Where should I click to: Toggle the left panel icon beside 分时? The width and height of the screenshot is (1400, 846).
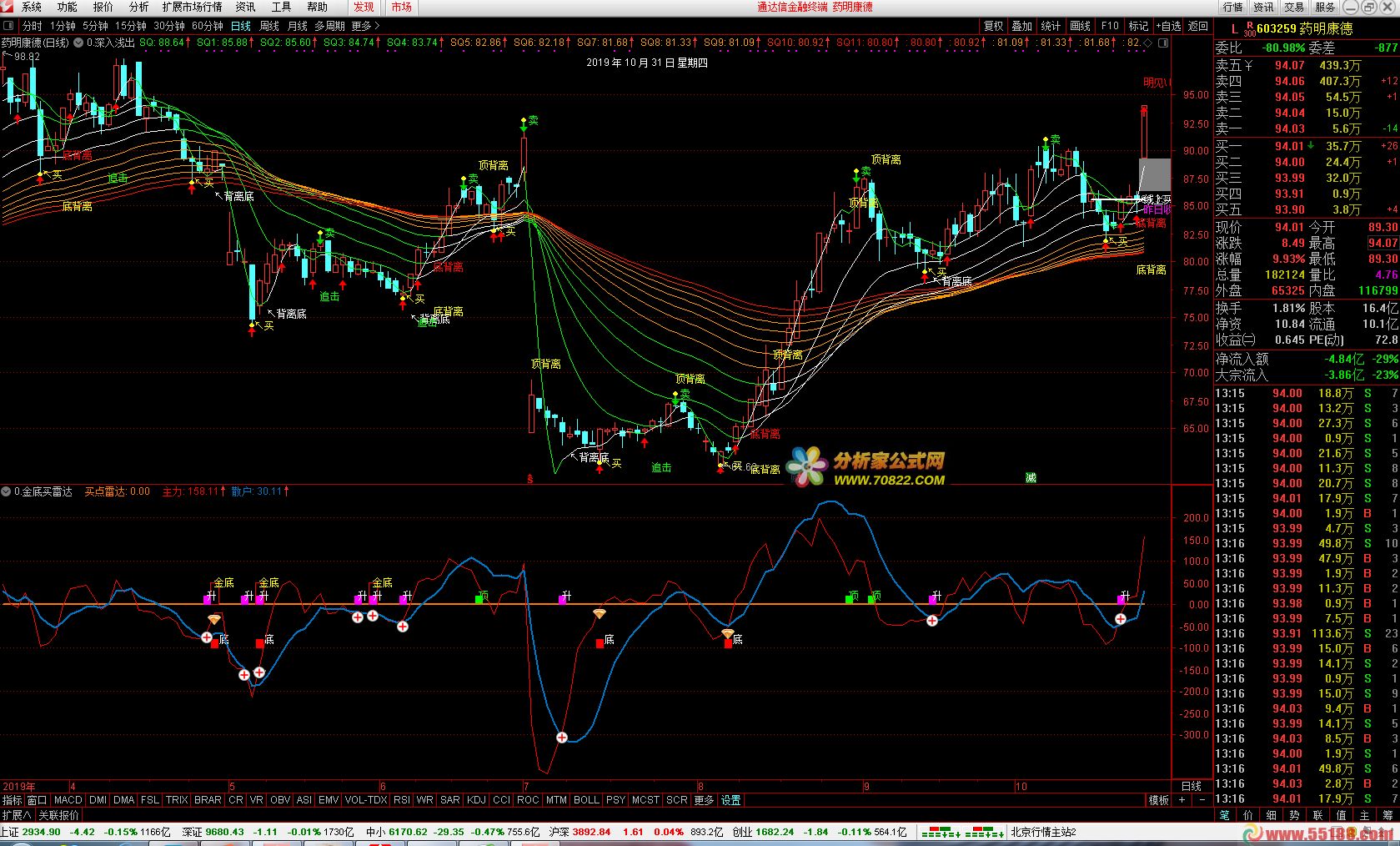(x=10, y=27)
